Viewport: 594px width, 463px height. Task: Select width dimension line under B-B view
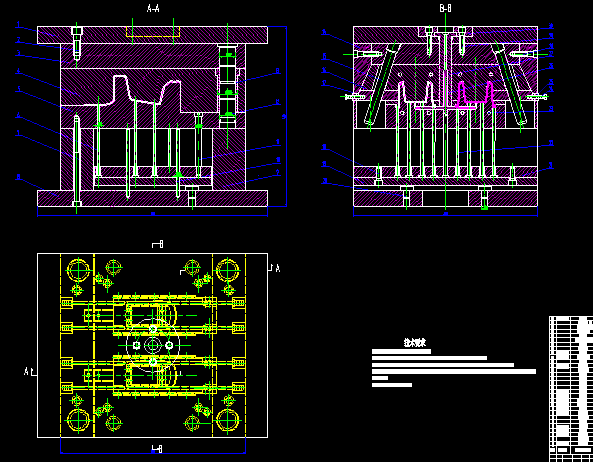[446, 215]
